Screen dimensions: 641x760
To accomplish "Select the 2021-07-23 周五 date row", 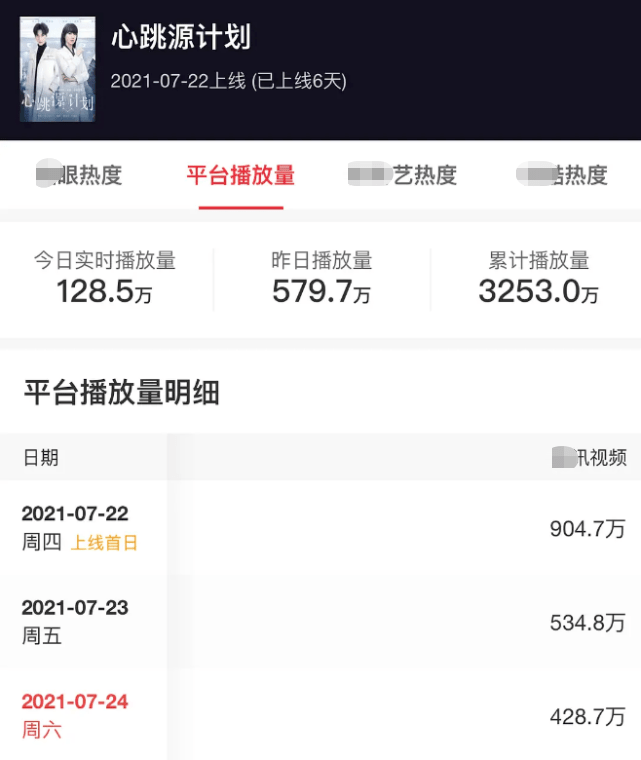I will (320, 622).
